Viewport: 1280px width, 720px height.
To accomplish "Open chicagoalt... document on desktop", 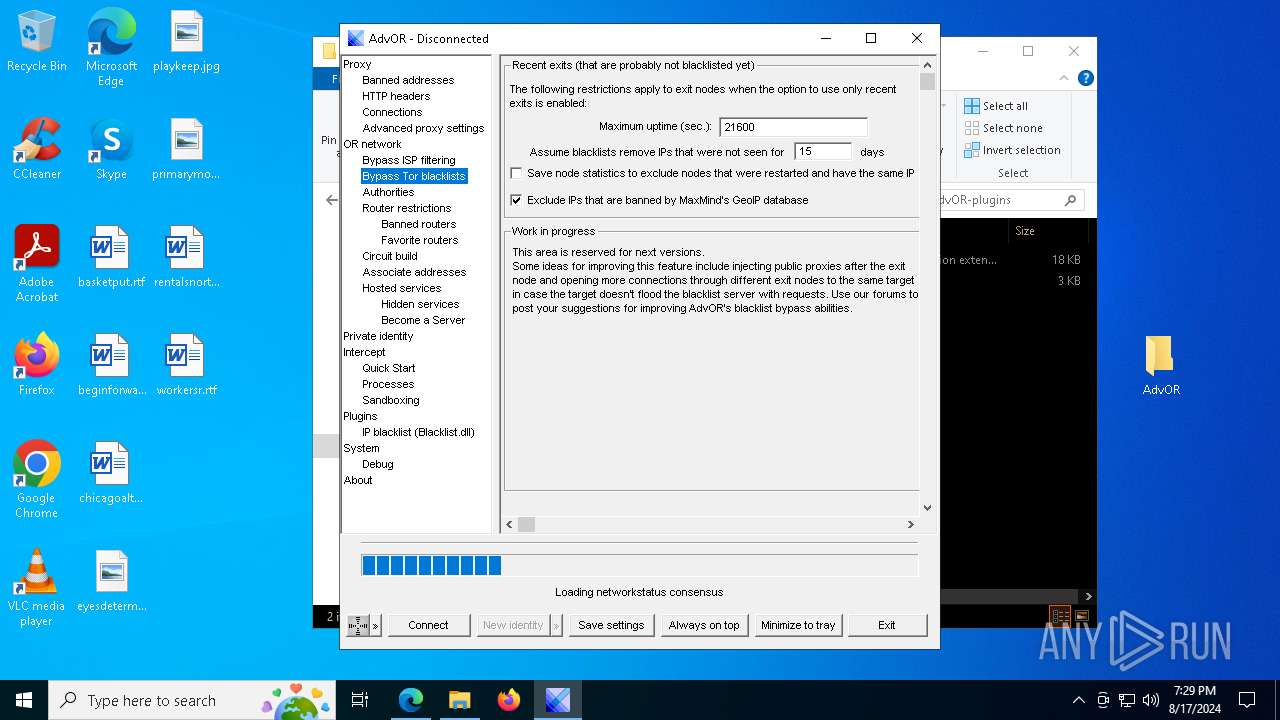I will point(111,473).
